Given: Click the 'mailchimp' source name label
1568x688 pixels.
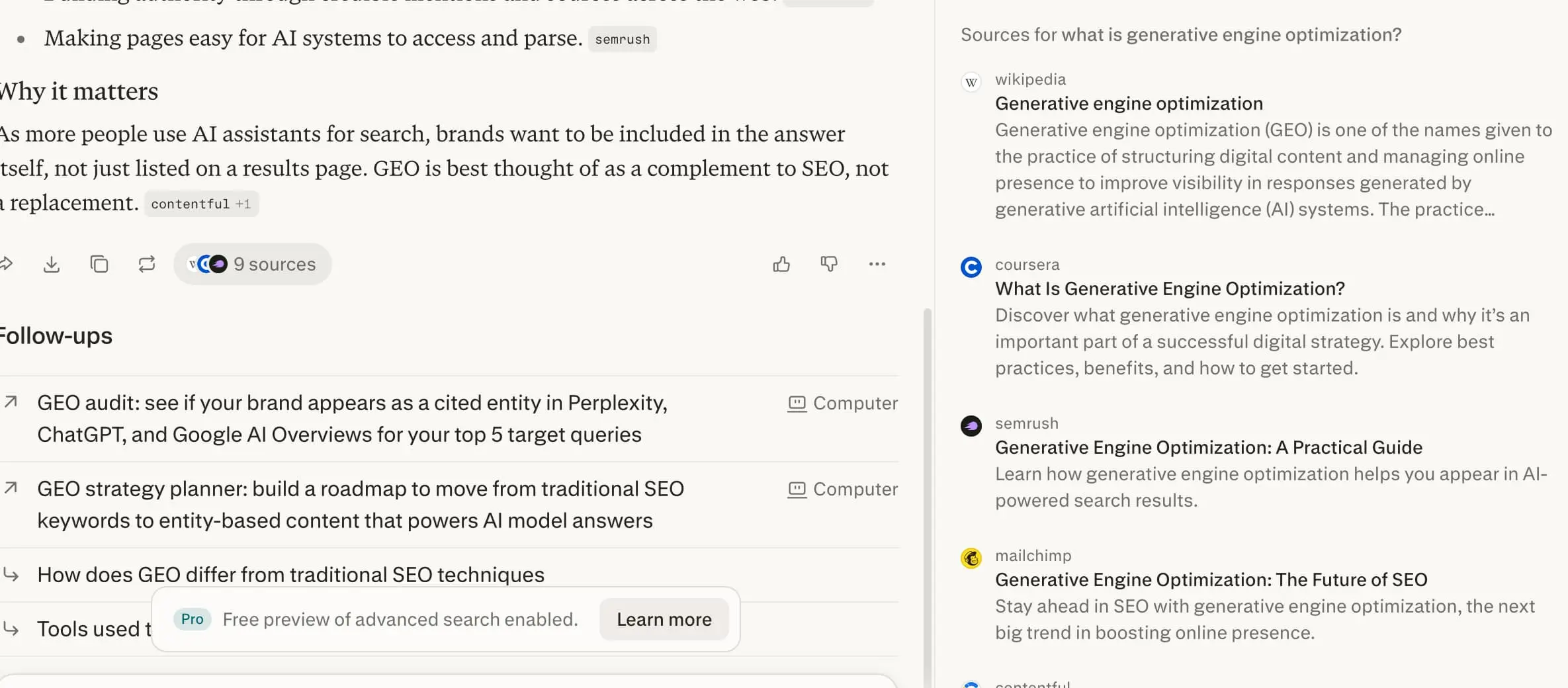Looking at the screenshot, I should 1033,556.
